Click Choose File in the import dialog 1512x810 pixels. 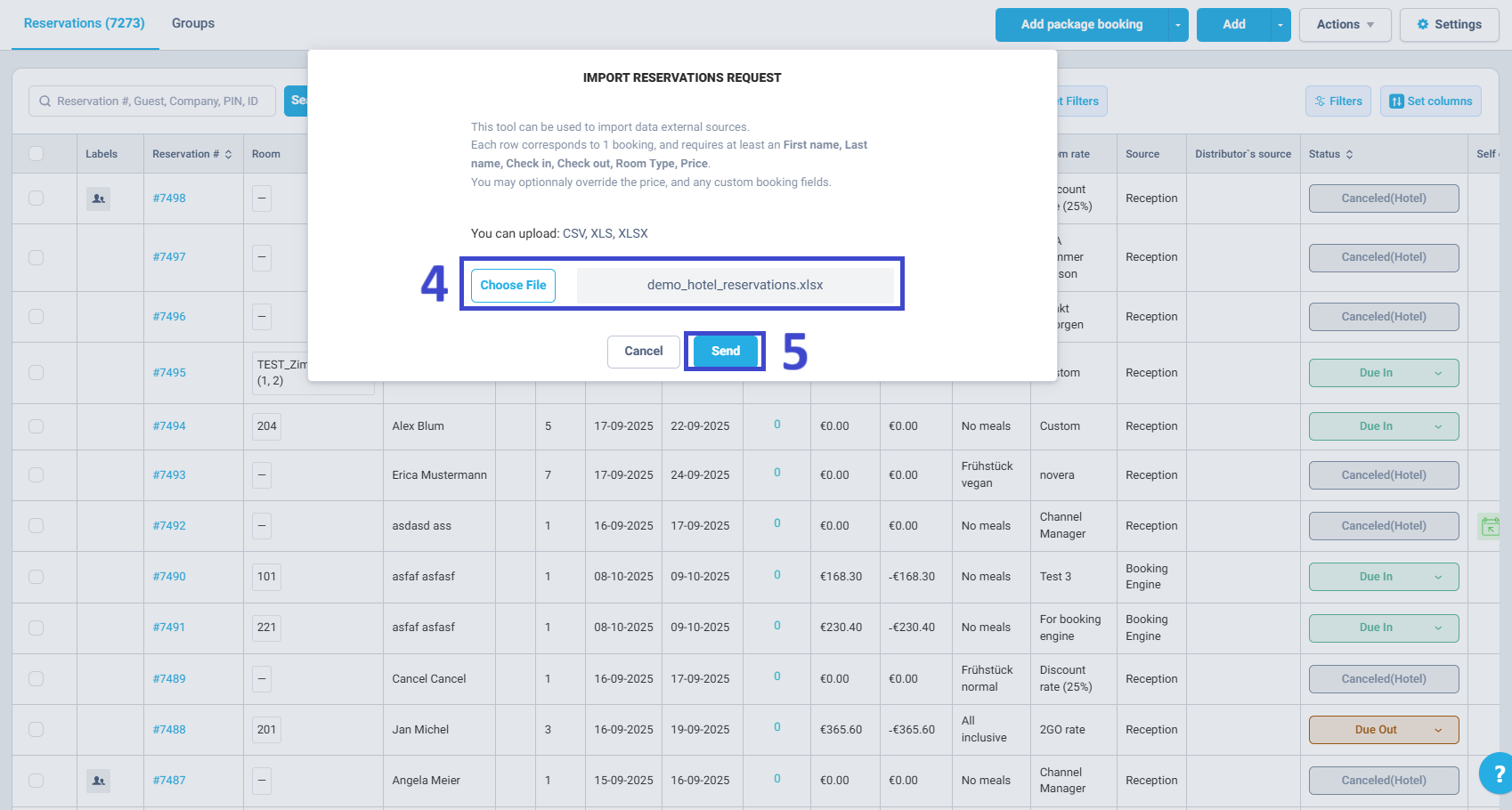click(513, 286)
